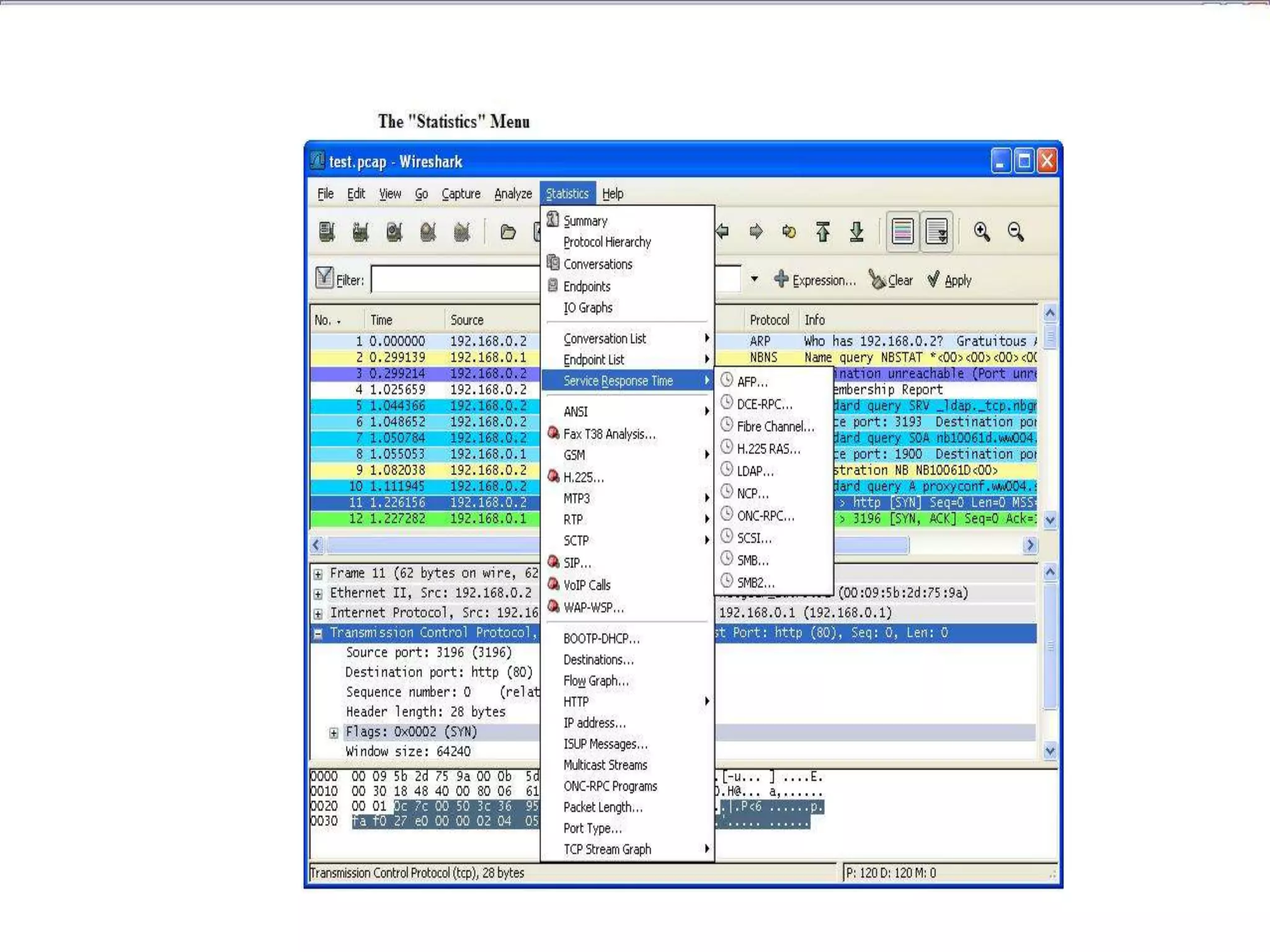Click the Apply filter button
This screenshot has width=1270, height=952.
pos(949,280)
